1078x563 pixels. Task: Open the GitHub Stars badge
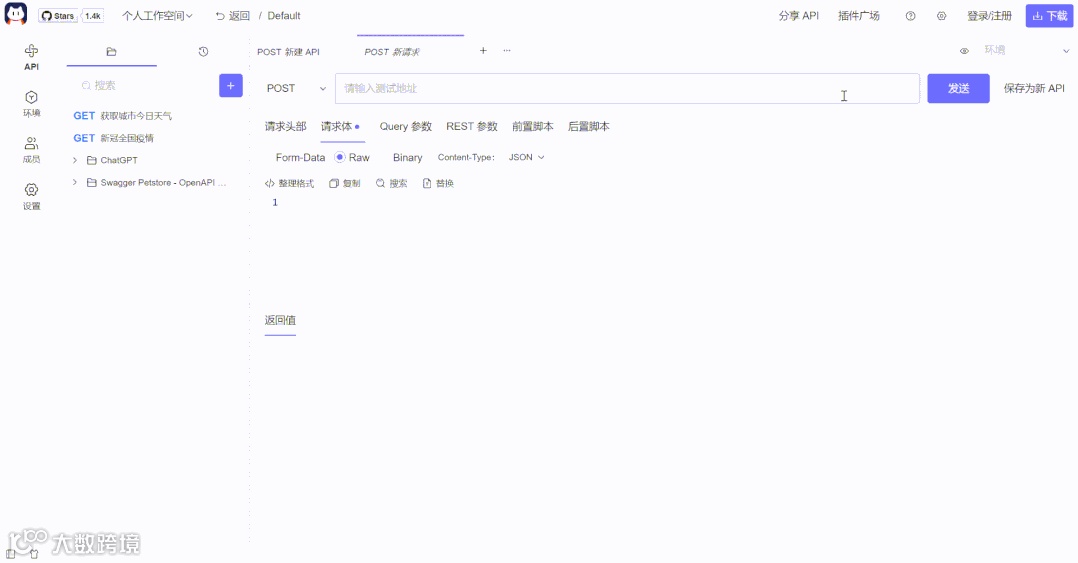coord(58,16)
